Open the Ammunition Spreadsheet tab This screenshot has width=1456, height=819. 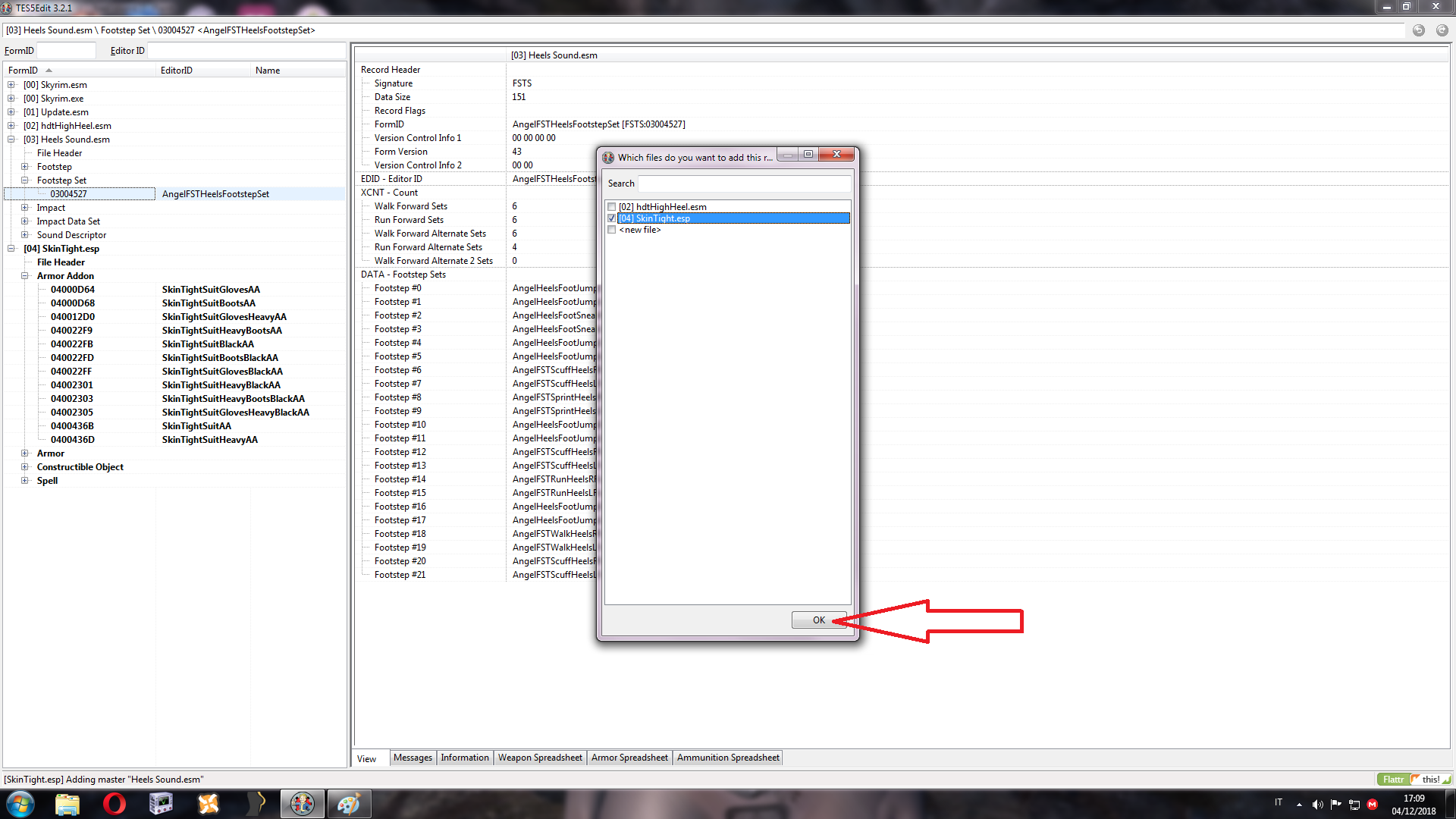(x=728, y=758)
